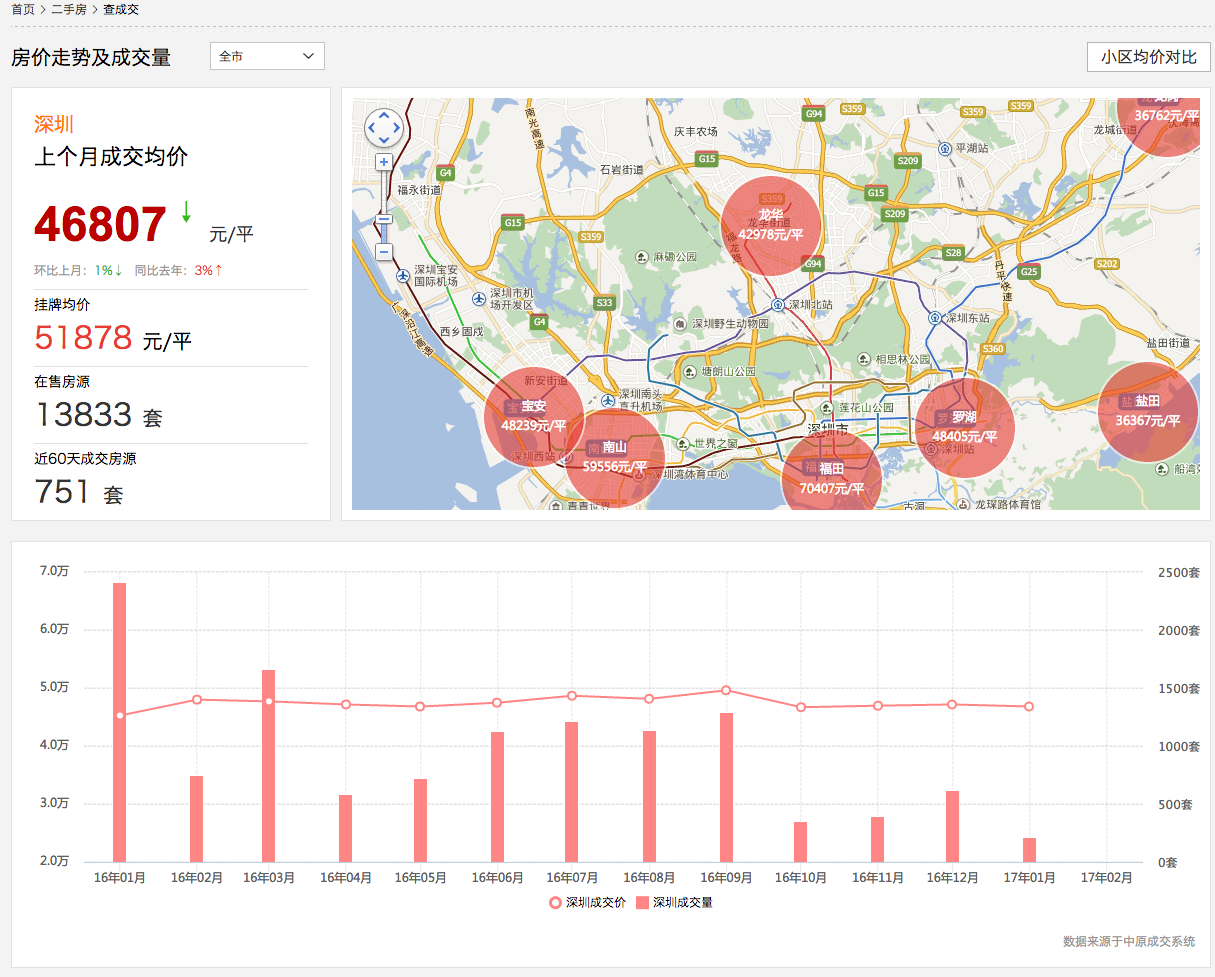Click the 深圳宝安国际机场 airport icon
This screenshot has height=977, width=1215.
pyautogui.click(x=402, y=275)
